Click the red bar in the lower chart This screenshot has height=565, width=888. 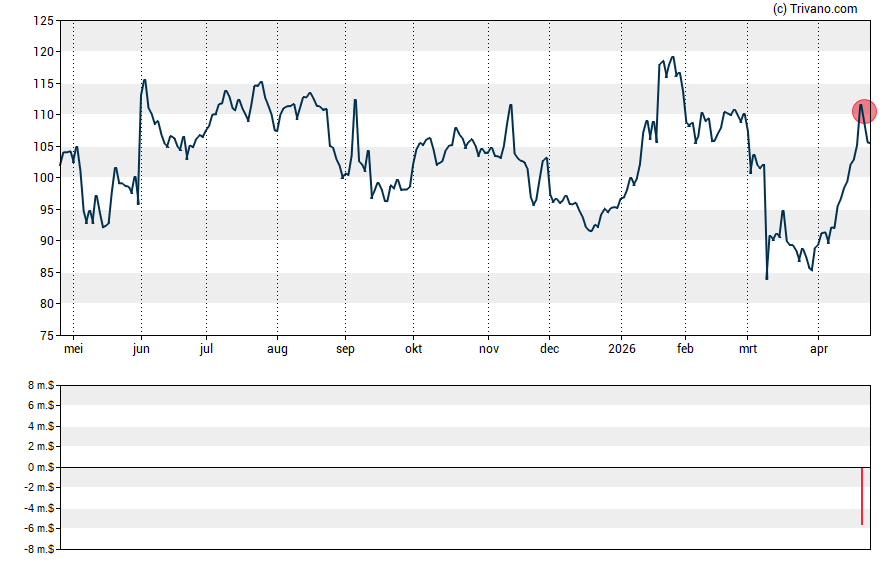tap(862, 496)
